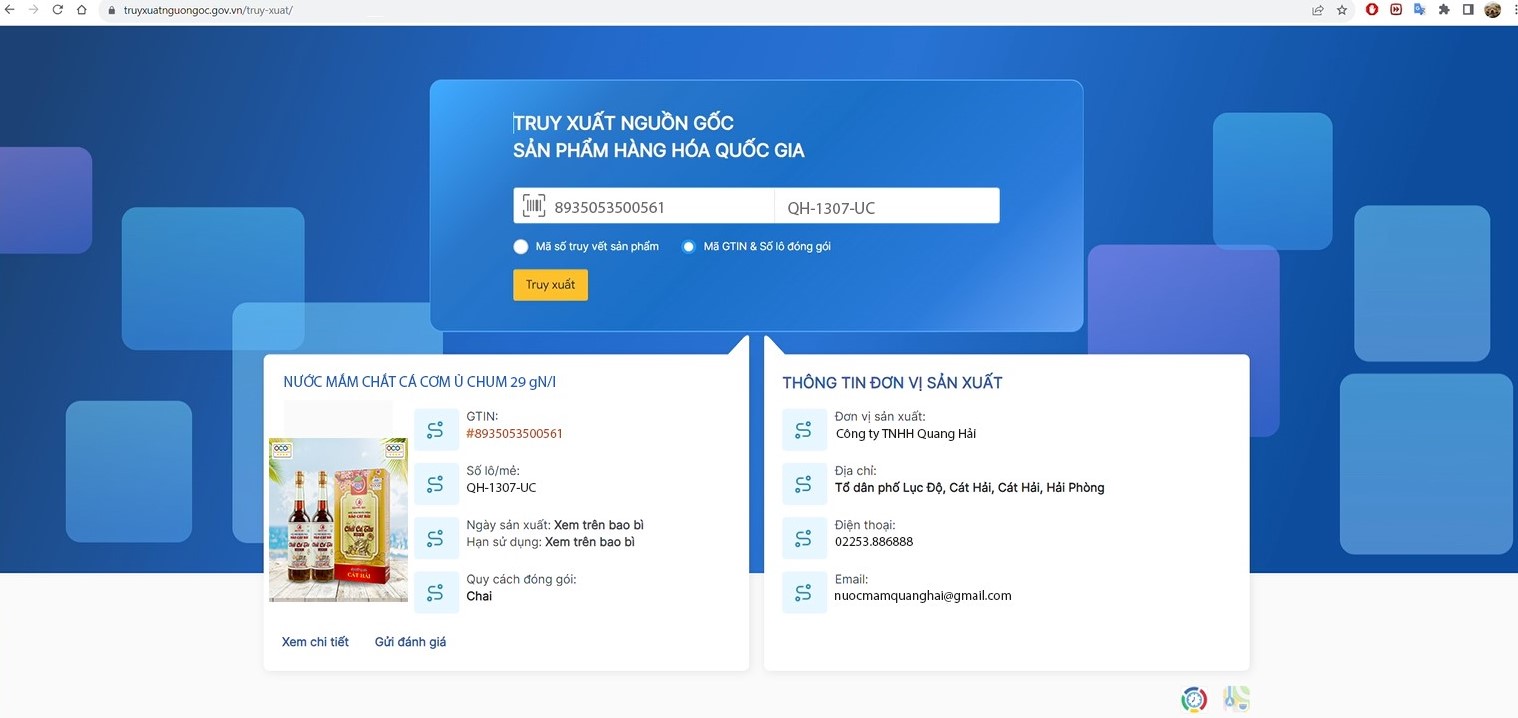Bookmark this page with the star icon
This screenshot has height=718, width=1518.
pyautogui.click(x=1342, y=10)
